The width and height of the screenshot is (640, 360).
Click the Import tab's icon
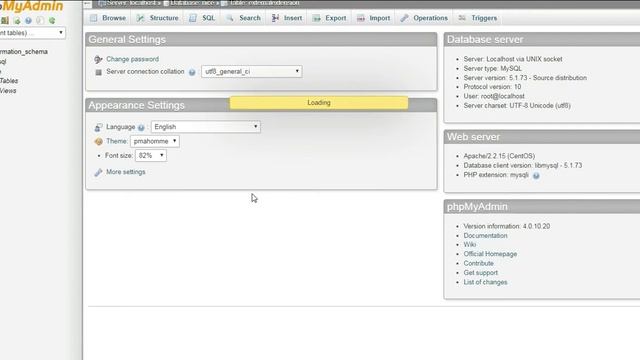click(x=360, y=18)
